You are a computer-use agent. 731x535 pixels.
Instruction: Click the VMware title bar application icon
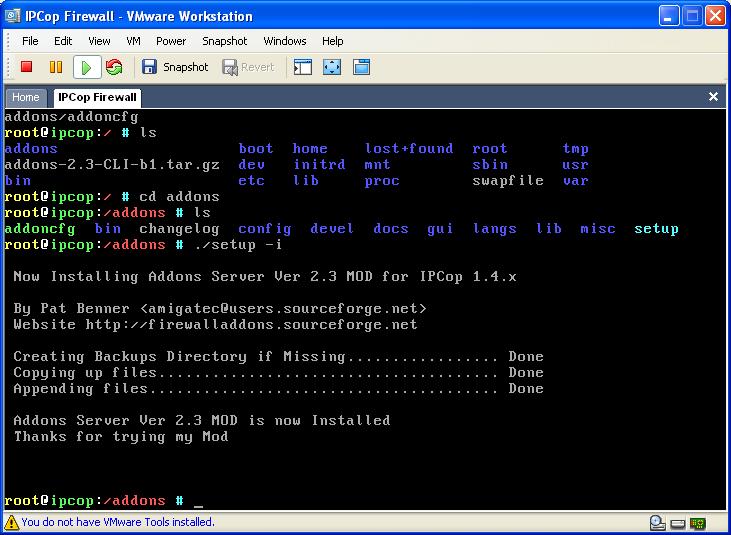click(13, 16)
